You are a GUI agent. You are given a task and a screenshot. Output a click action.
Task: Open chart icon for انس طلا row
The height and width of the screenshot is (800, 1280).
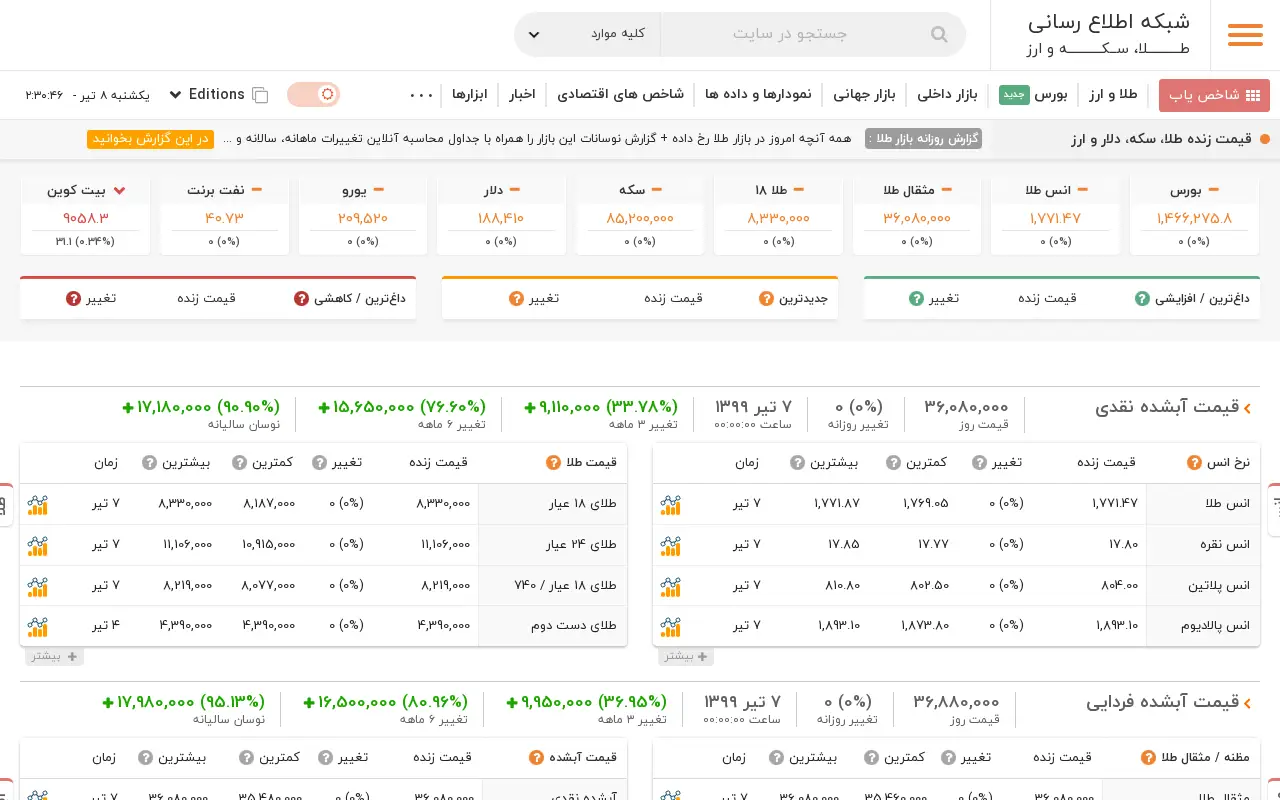pos(671,504)
